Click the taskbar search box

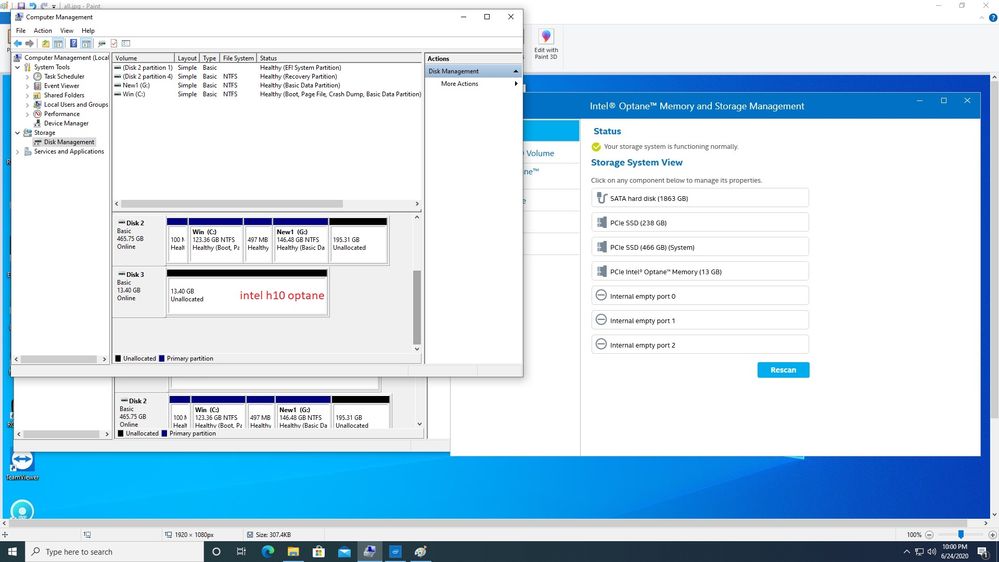pyautogui.click(x=114, y=552)
